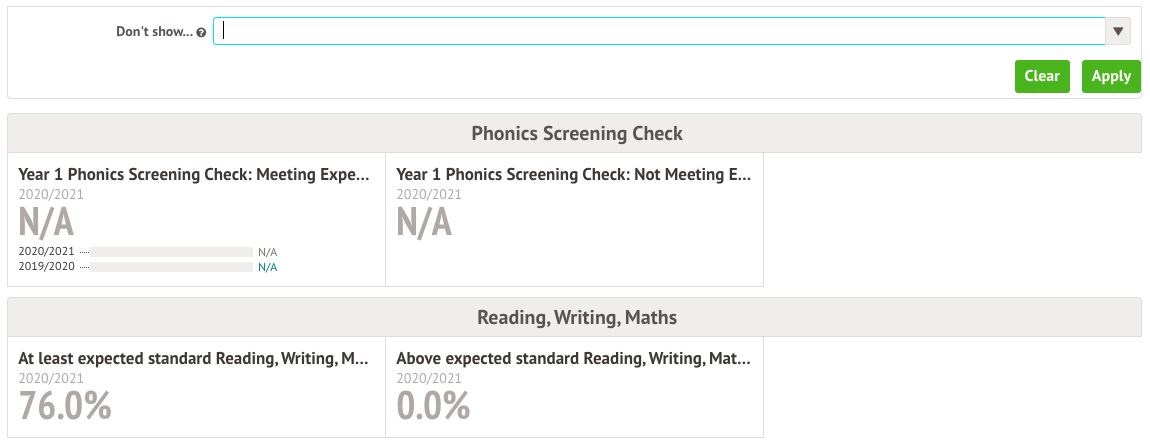This screenshot has width=1150, height=448.
Task: Click the 2019/2020 progress bar
Action: [x=172, y=267]
